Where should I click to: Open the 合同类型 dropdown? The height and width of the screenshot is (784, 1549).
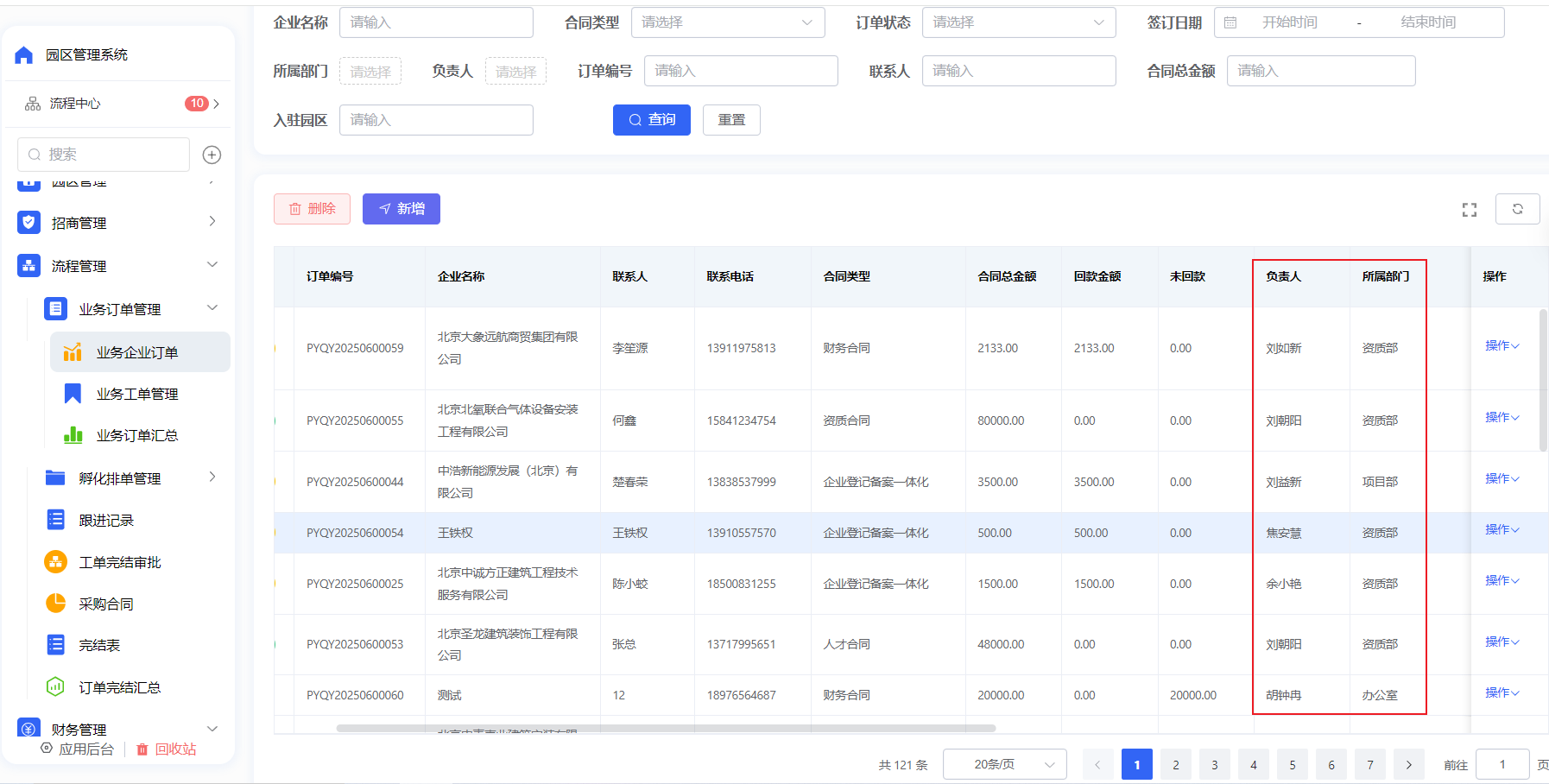click(x=728, y=22)
